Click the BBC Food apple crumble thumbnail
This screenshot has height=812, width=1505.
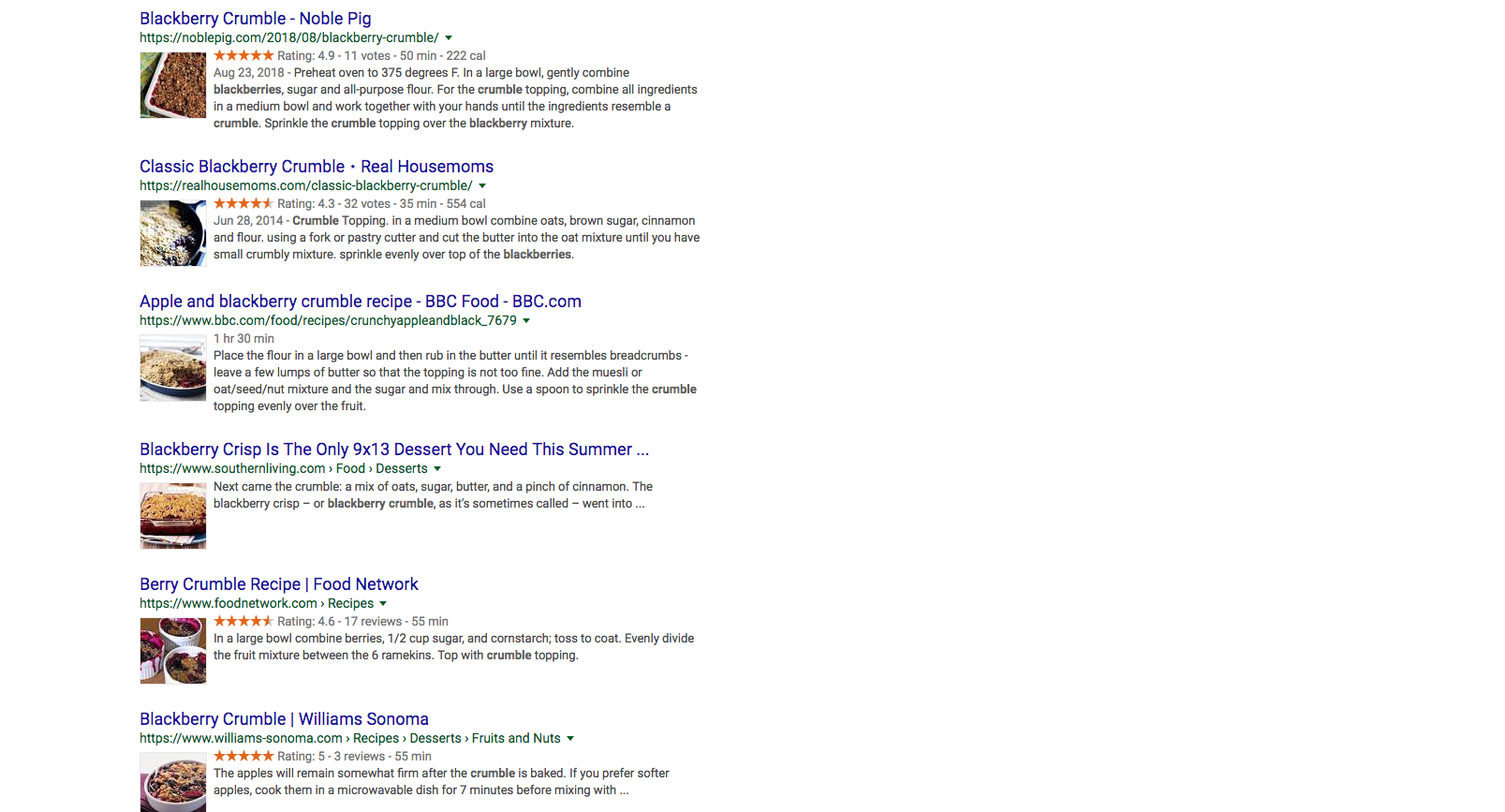tap(173, 368)
